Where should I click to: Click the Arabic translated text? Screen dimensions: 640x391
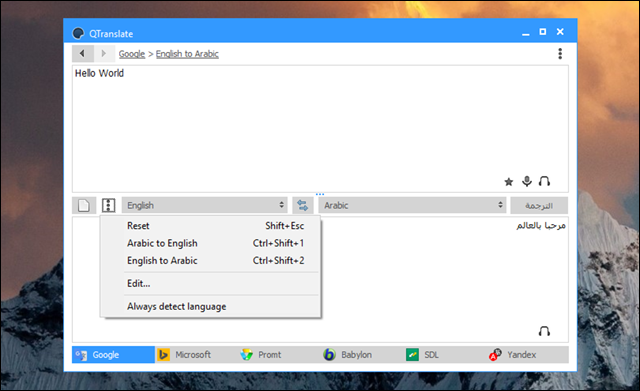pyautogui.click(x=541, y=225)
